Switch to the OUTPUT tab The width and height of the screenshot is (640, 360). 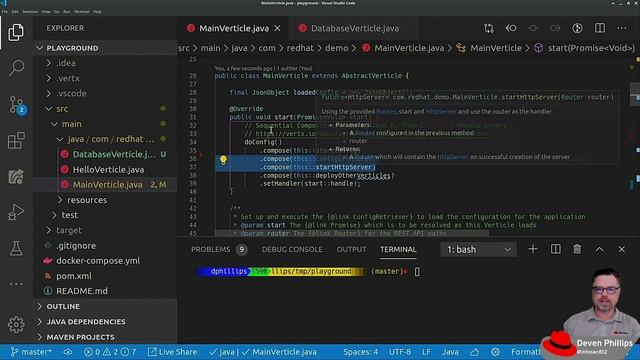[351, 249]
